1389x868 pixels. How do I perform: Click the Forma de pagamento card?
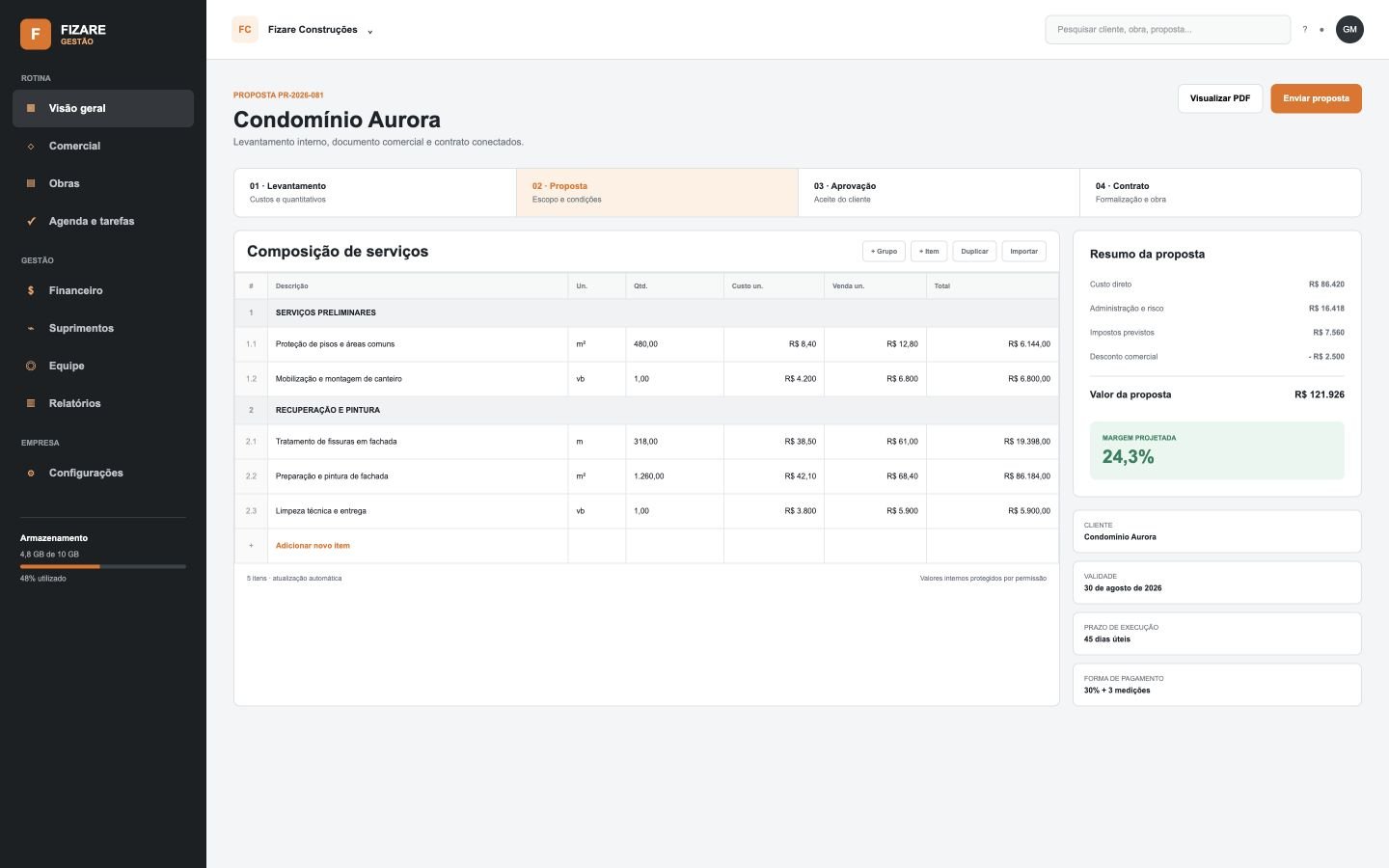click(1217, 685)
